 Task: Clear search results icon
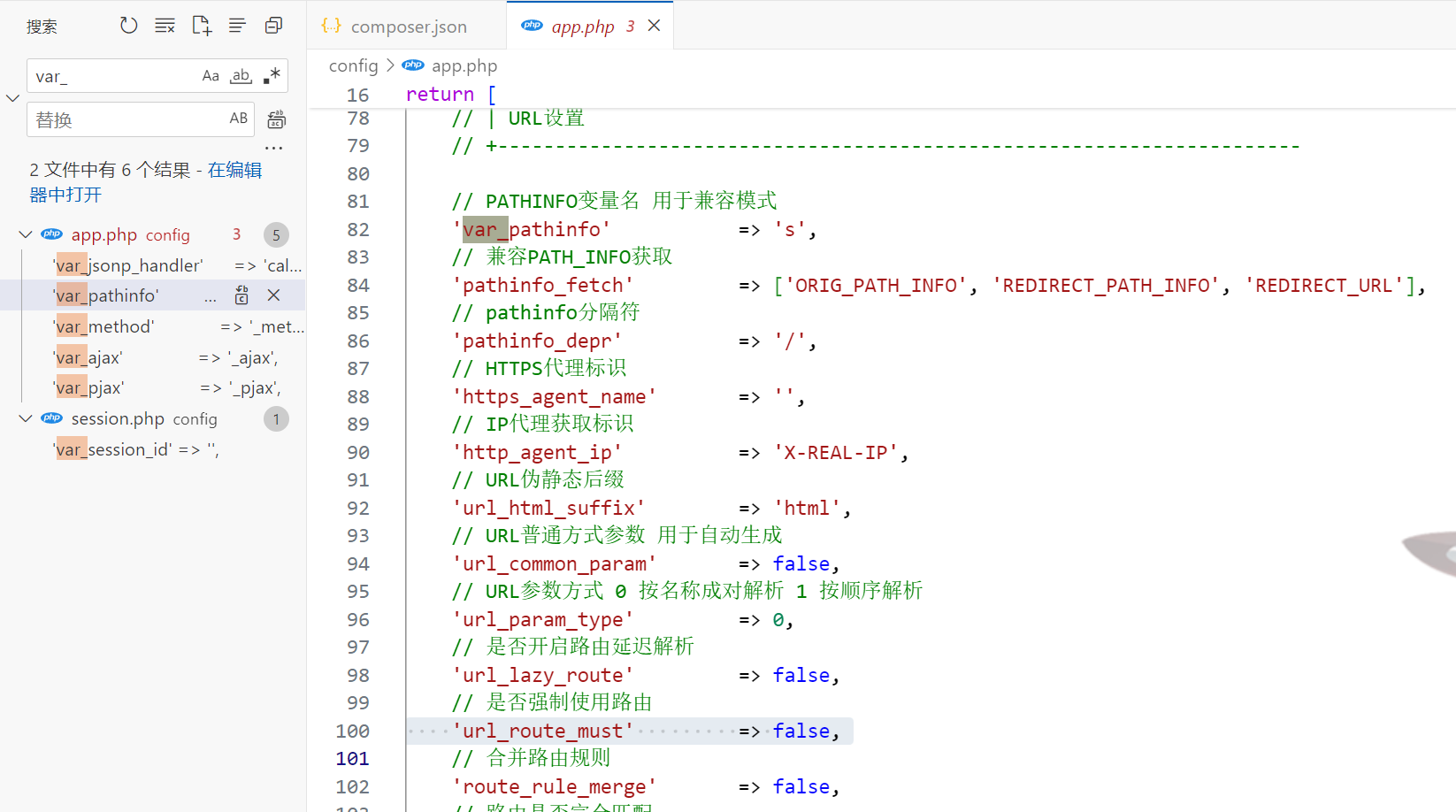(165, 26)
